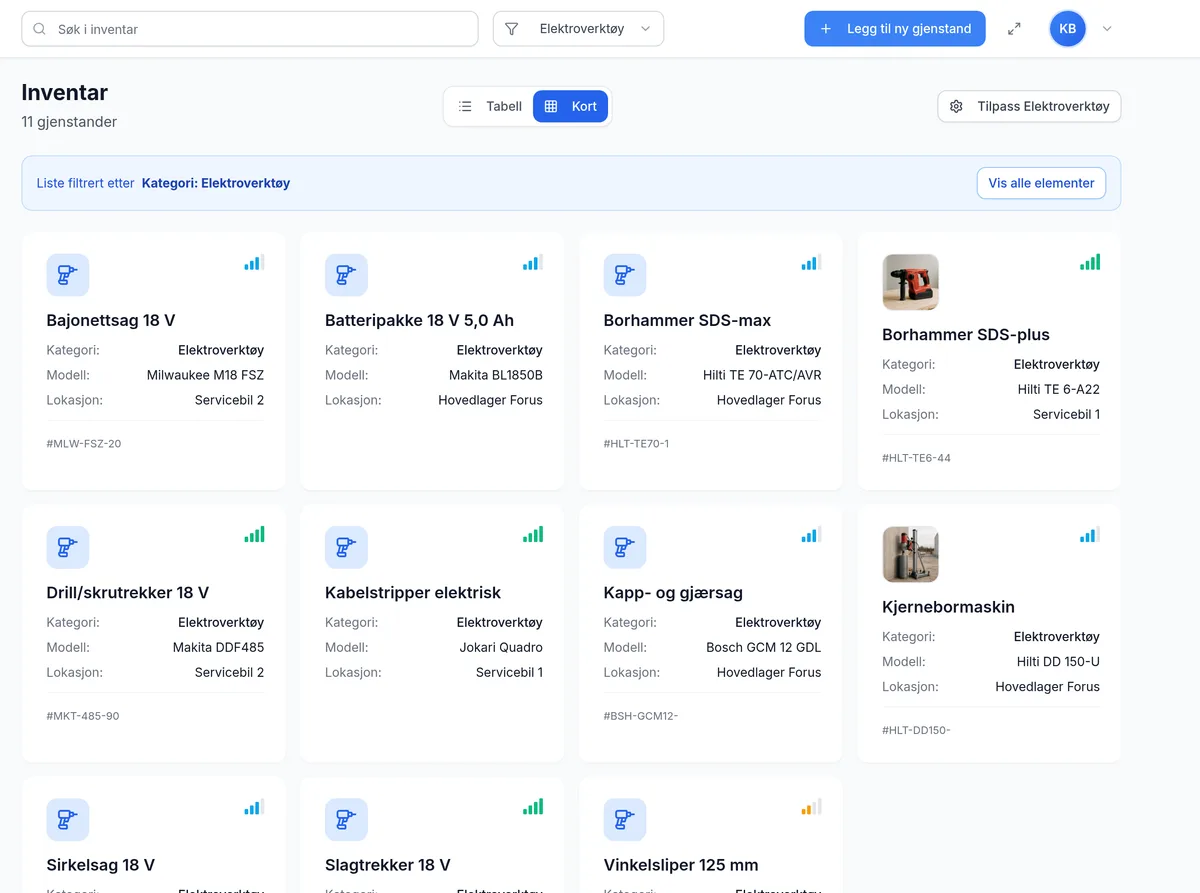Click the tool icon on Slagtrekker 18 V card
This screenshot has width=1200, height=893.
pos(346,819)
